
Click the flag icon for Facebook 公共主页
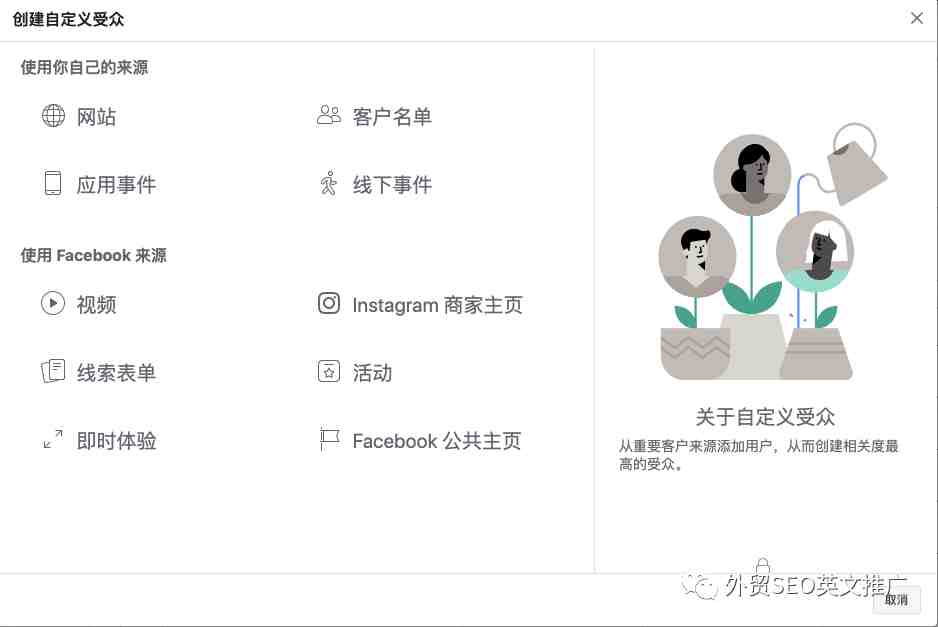[329, 439]
